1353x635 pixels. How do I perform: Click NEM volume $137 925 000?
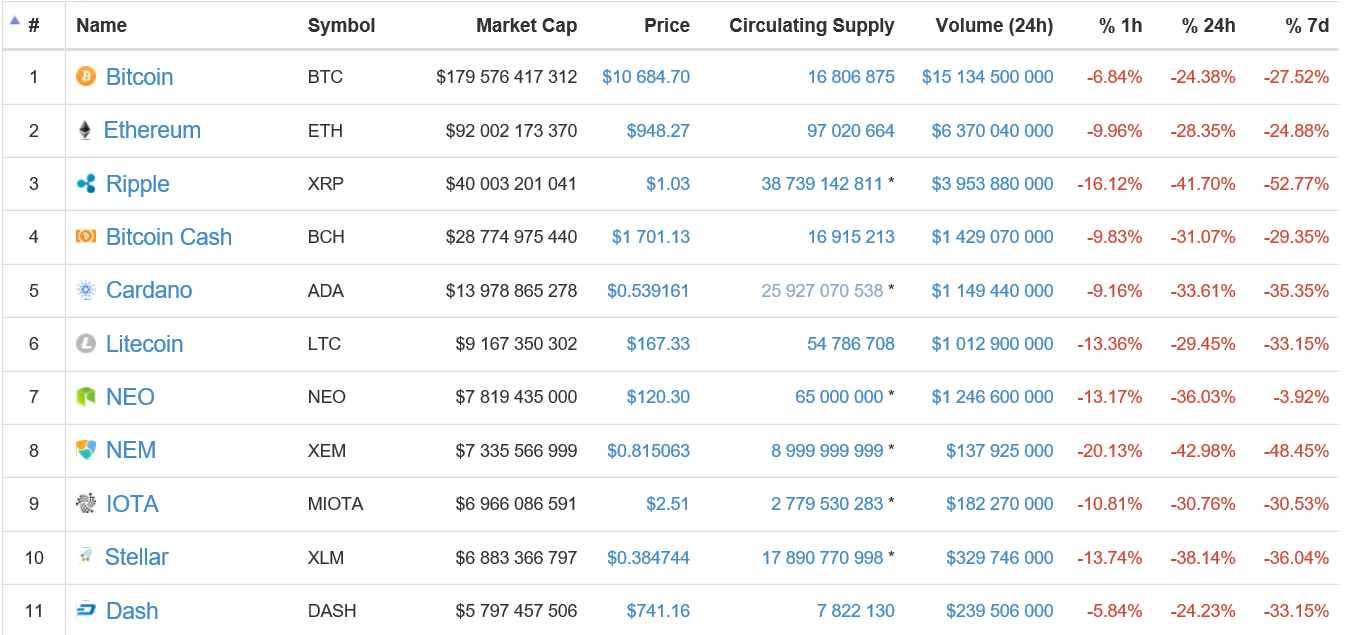coord(1000,450)
